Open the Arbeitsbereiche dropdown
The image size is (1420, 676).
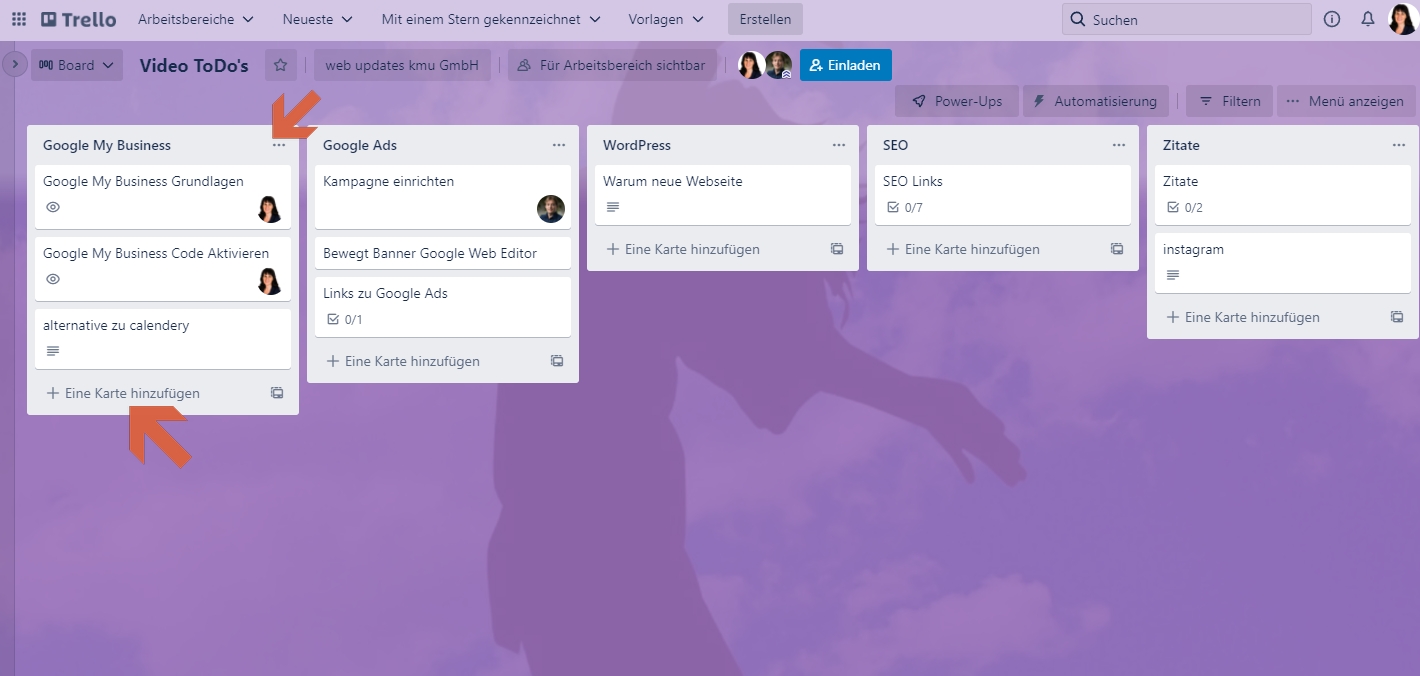[x=195, y=18]
